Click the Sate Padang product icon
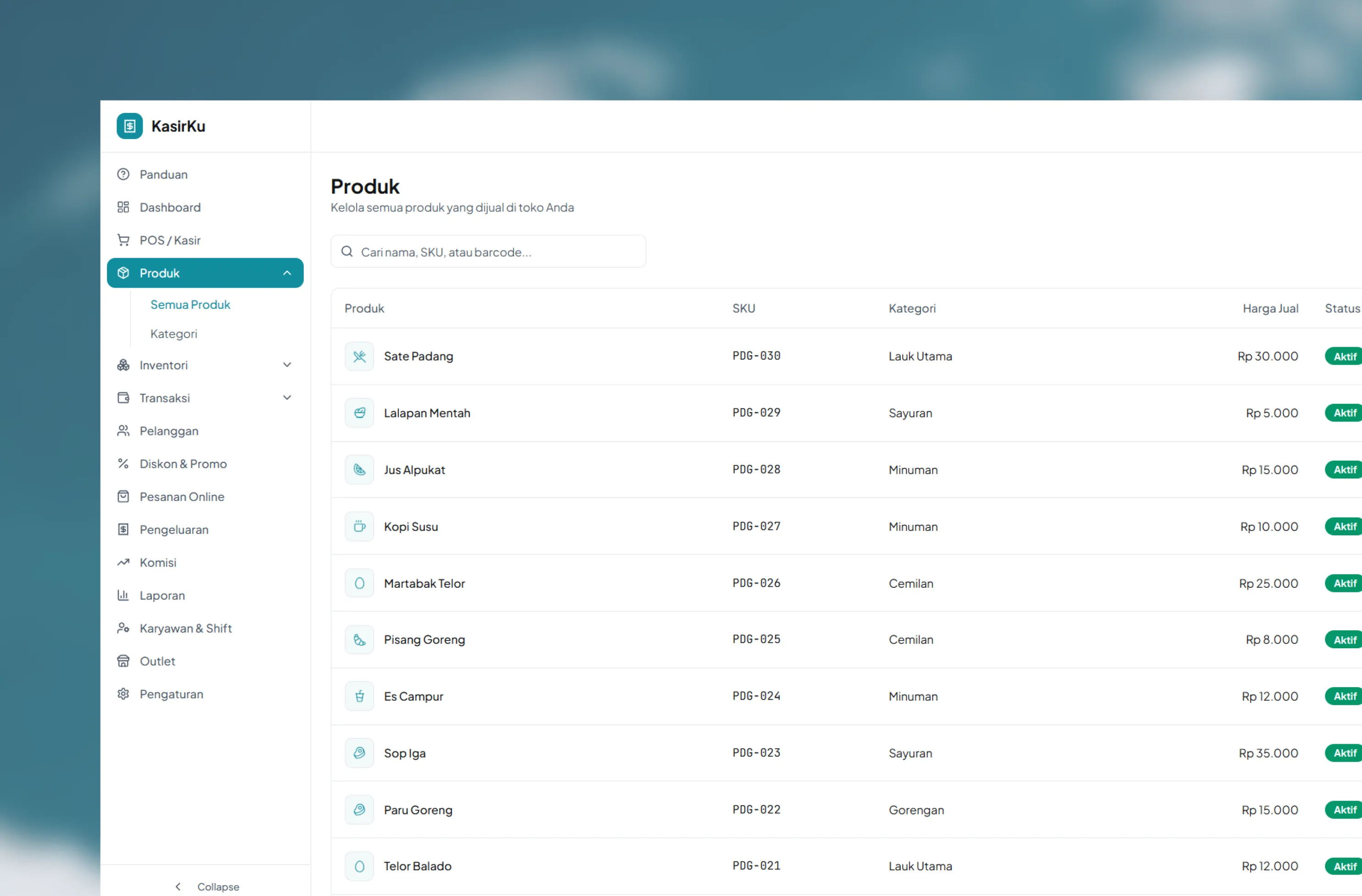Image resolution: width=1362 pixels, height=896 pixels. click(x=359, y=356)
